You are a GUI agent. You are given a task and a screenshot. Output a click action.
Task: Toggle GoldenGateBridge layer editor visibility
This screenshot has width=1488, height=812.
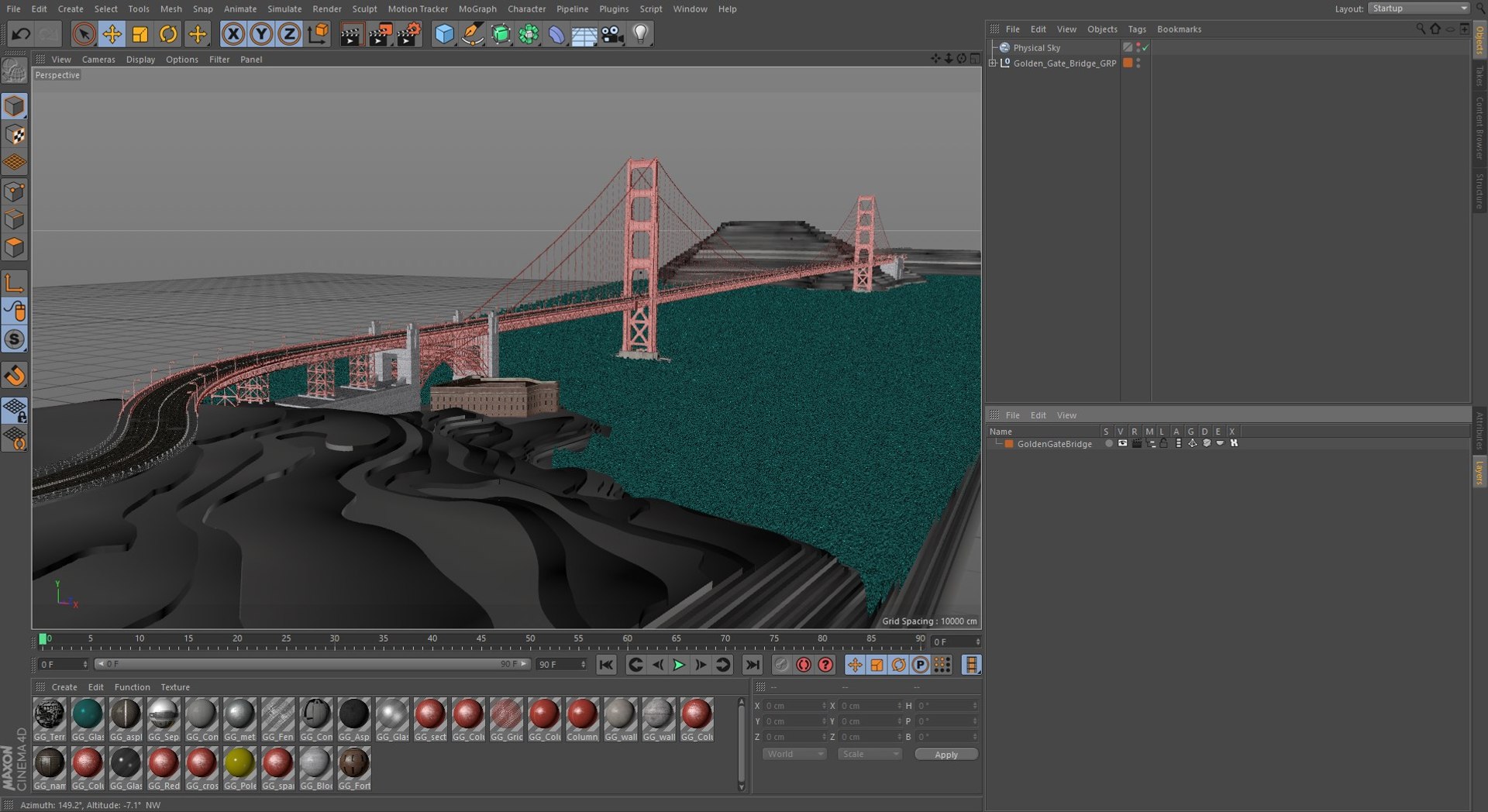point(1122,444)
